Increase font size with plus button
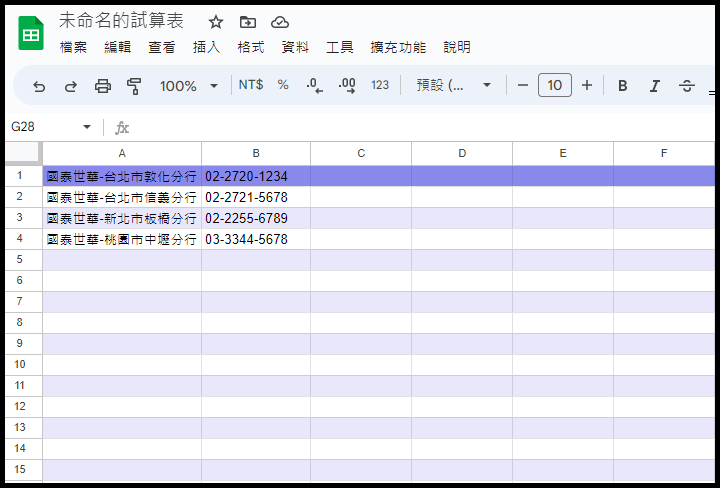Screen dimensions: 720x488 click(x=587, y=85)
